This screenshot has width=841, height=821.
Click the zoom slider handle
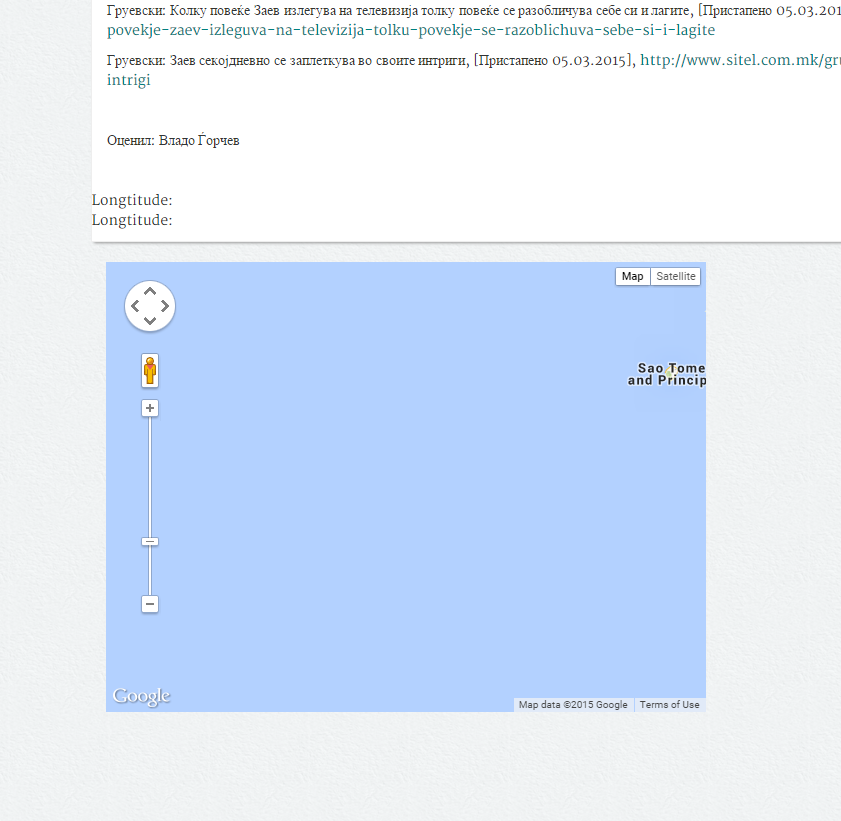click(x=150, y=541)
